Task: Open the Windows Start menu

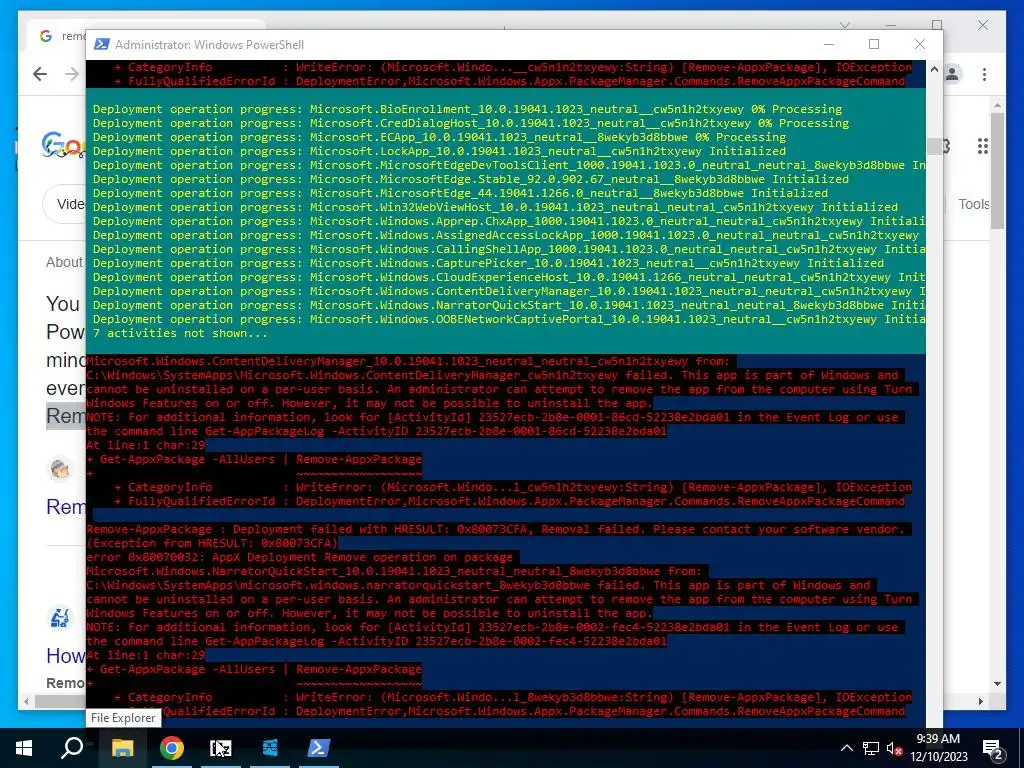Action: 24,748
